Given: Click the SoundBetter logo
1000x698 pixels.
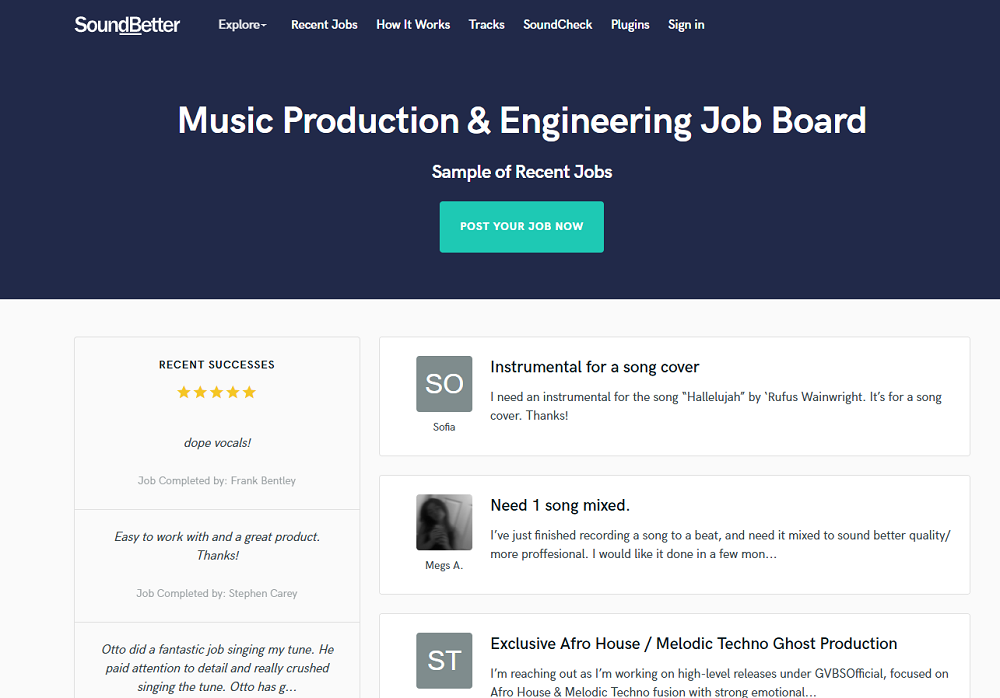Looking at the screenshot, I should coord(127,25).
